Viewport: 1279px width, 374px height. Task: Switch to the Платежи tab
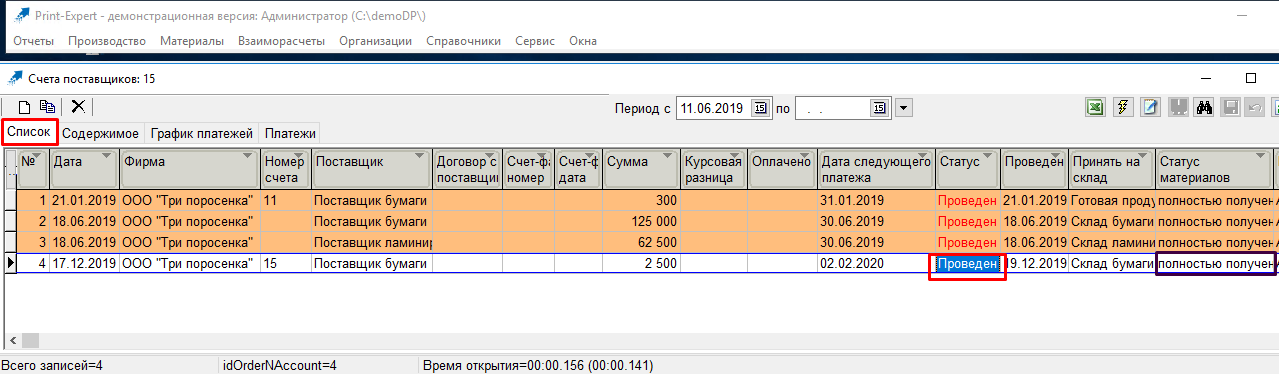click(x=290, y=133)
